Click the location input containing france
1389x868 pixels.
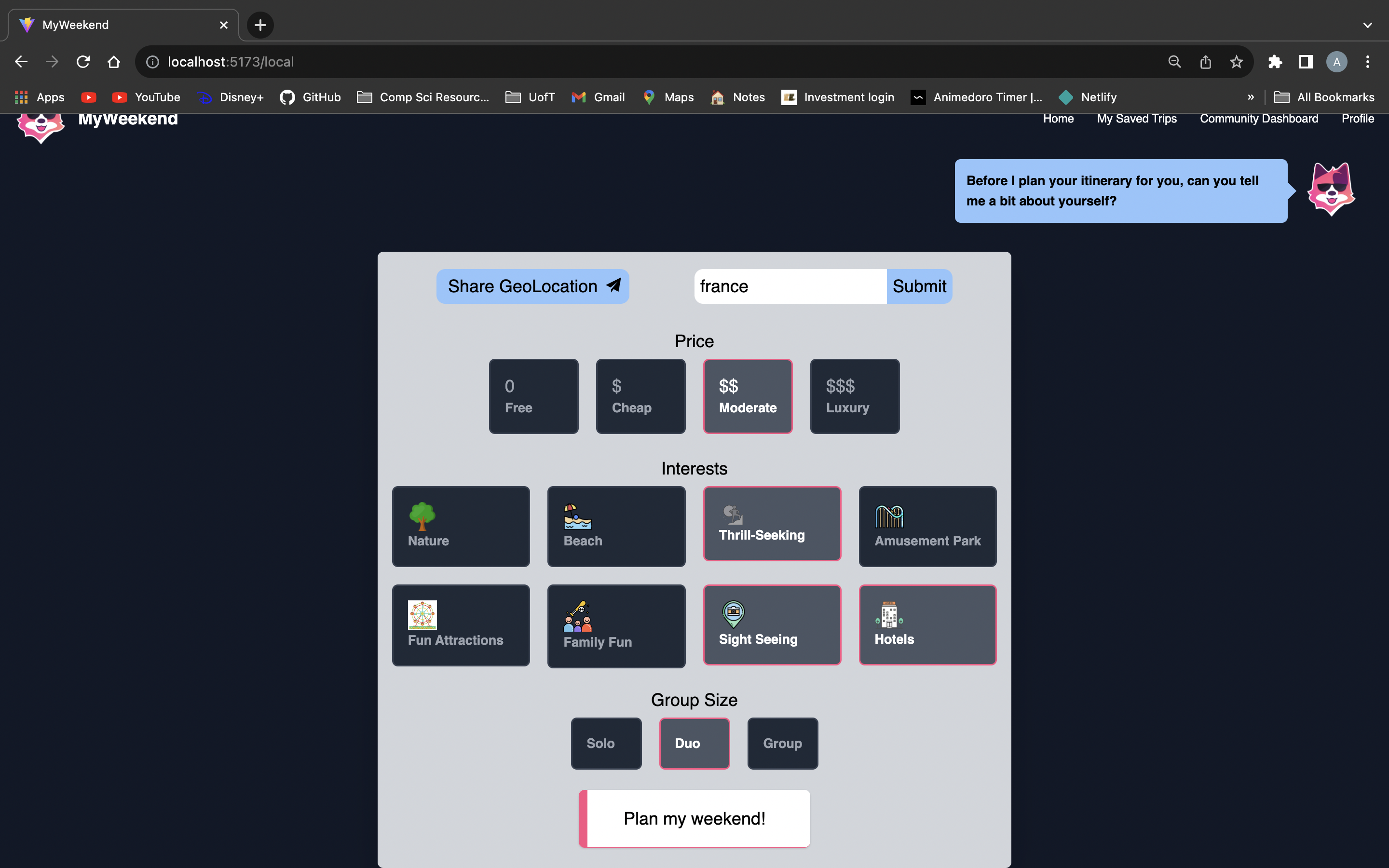coord(789,286)
